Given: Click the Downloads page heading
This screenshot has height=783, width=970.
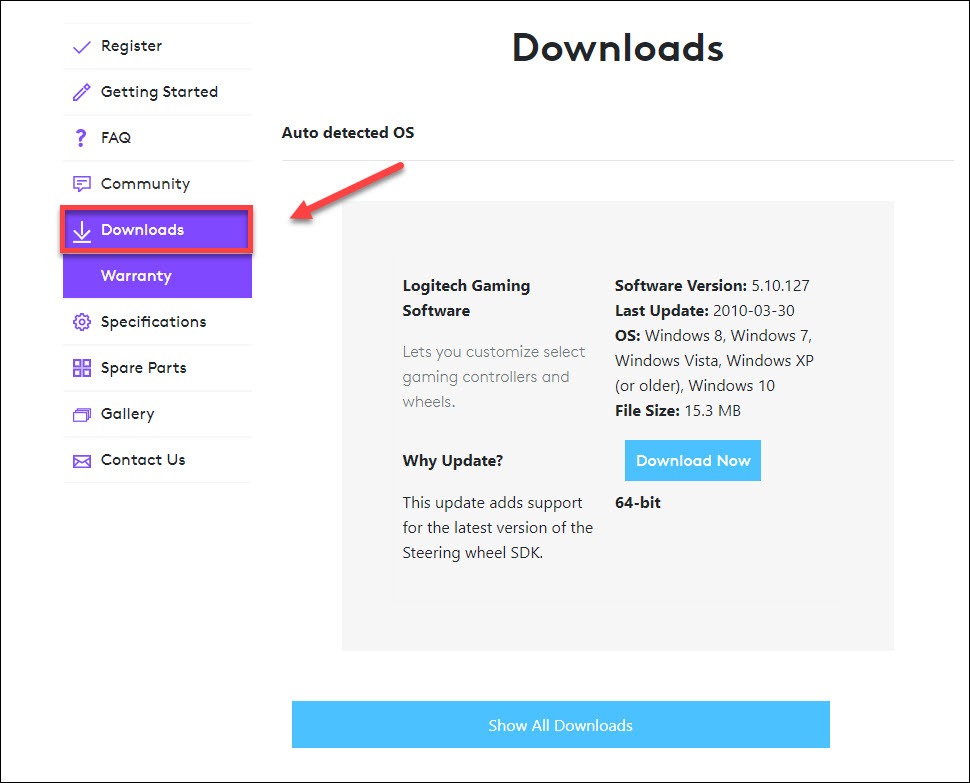Looking at the screenshot, I should (x=617, y=48).
